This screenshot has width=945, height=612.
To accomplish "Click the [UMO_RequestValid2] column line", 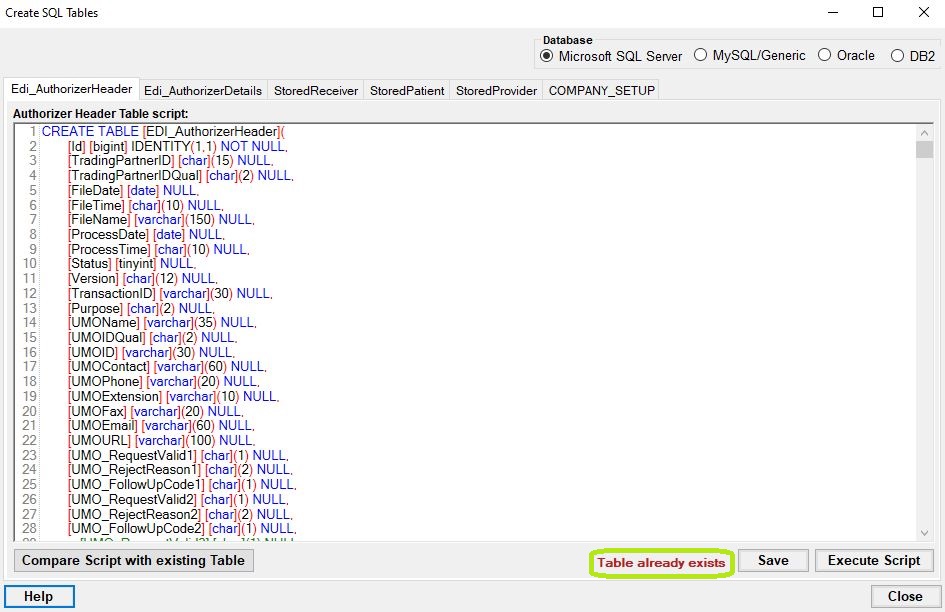I will point(178,499).
